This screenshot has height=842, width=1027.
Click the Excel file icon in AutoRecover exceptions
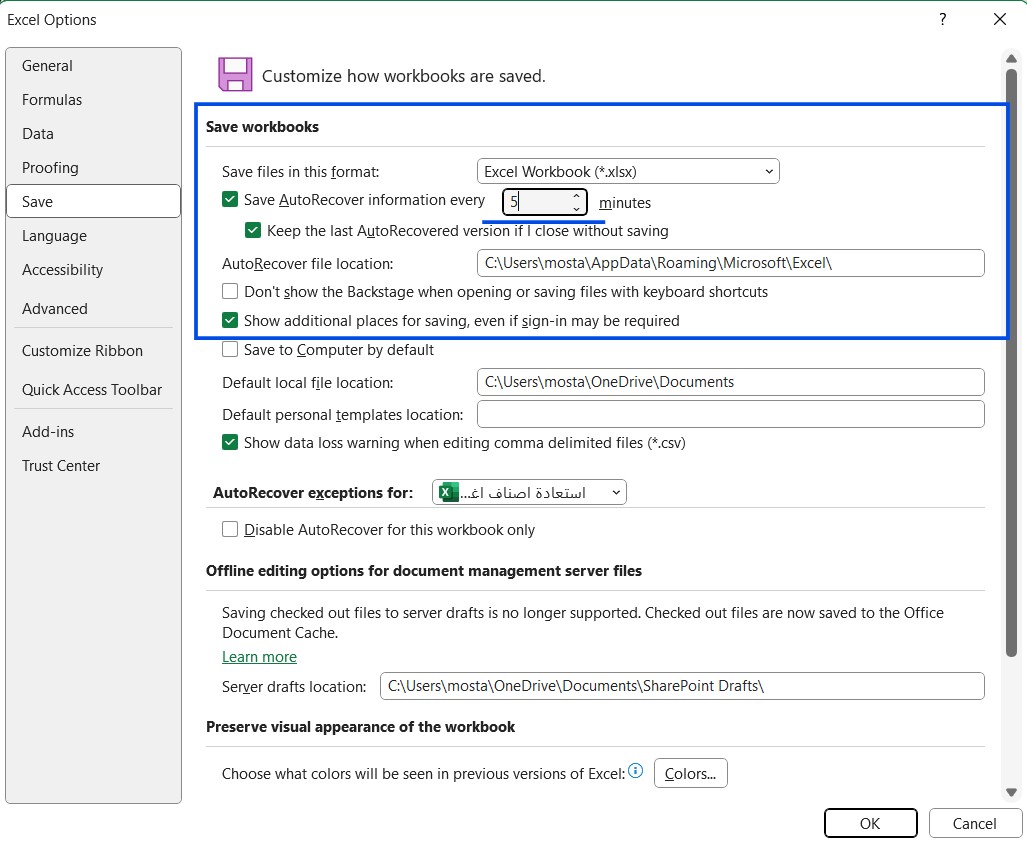coord(448,492)
